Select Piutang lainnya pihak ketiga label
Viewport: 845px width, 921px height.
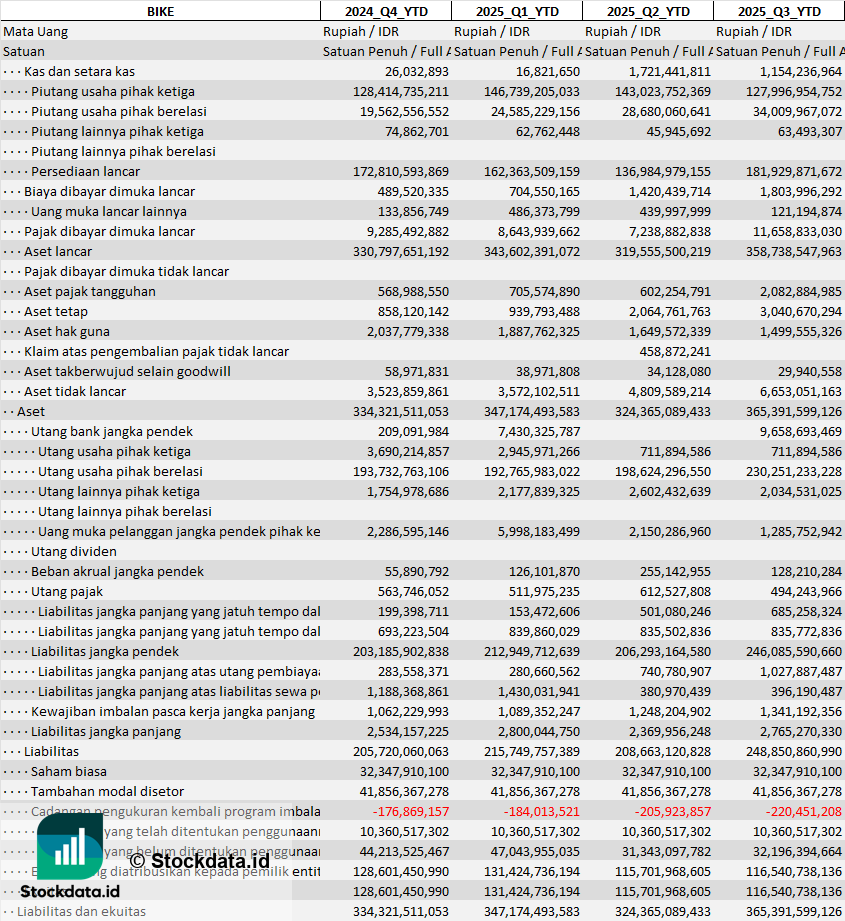pyautogui.click(x=117, y=132)
